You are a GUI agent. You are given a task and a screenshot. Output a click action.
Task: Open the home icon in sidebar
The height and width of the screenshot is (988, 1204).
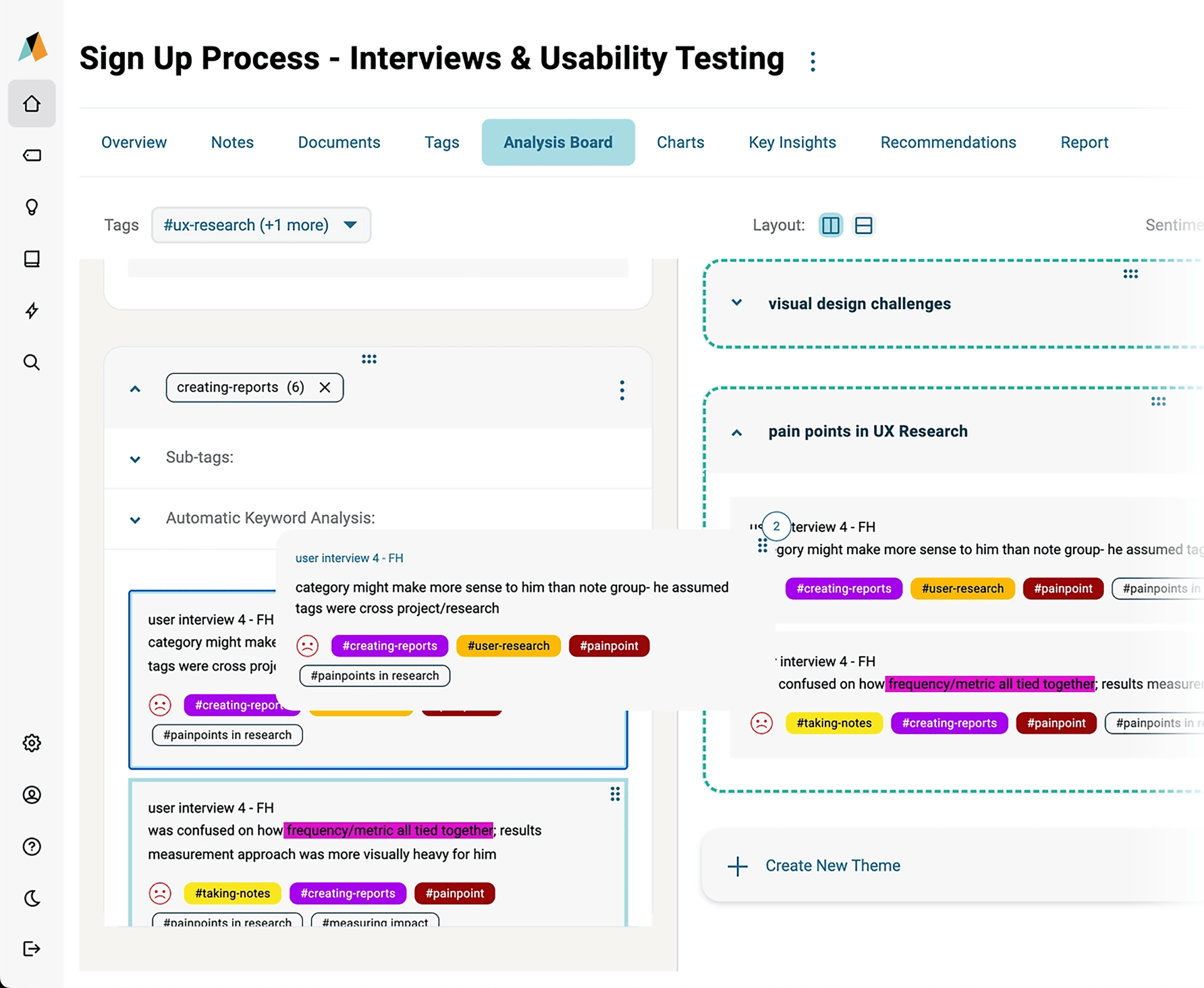(x=32, y=104)
